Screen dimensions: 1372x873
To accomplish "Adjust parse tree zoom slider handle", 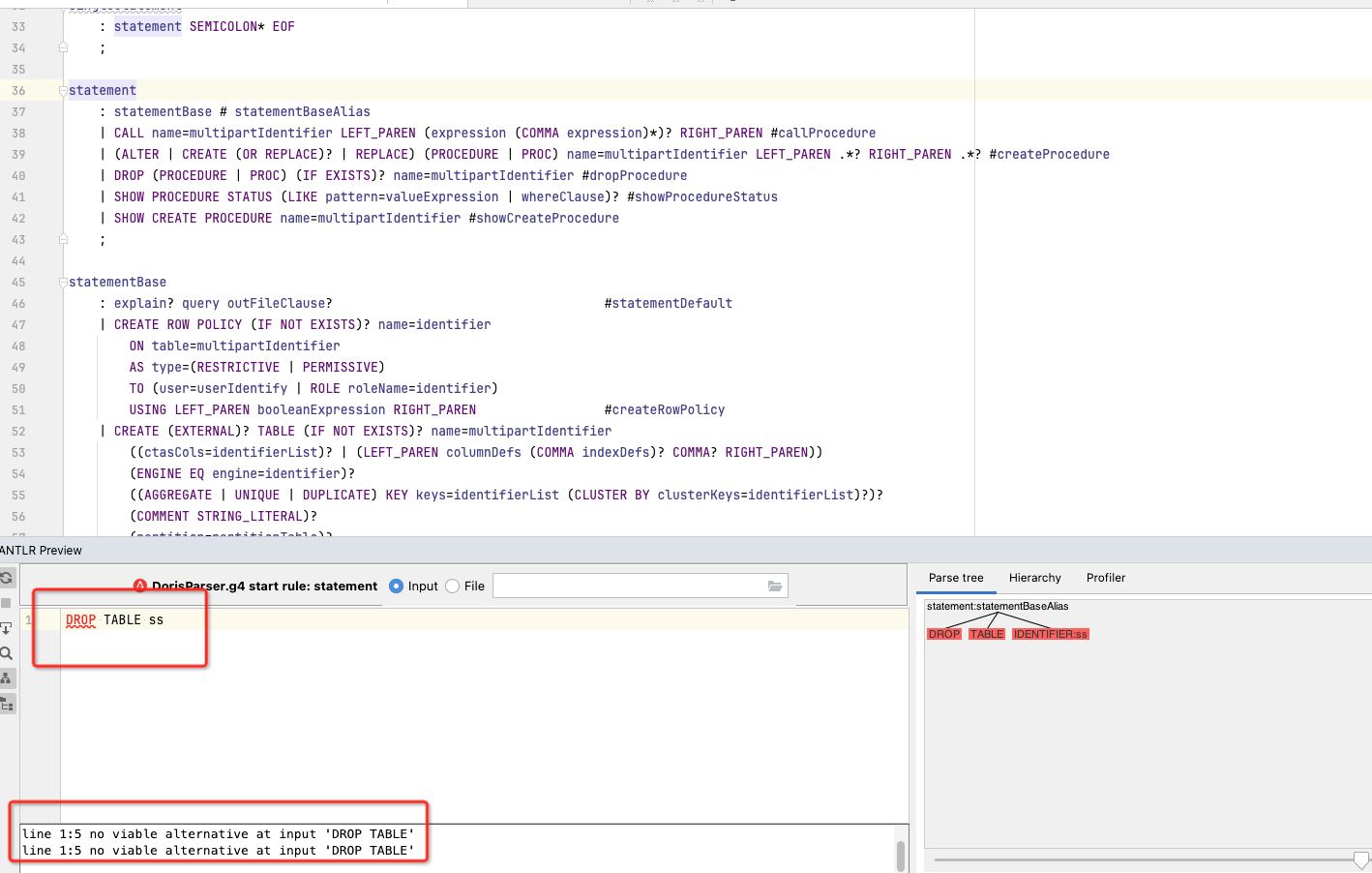I will pyautogui.click(x=1361, y=859).
